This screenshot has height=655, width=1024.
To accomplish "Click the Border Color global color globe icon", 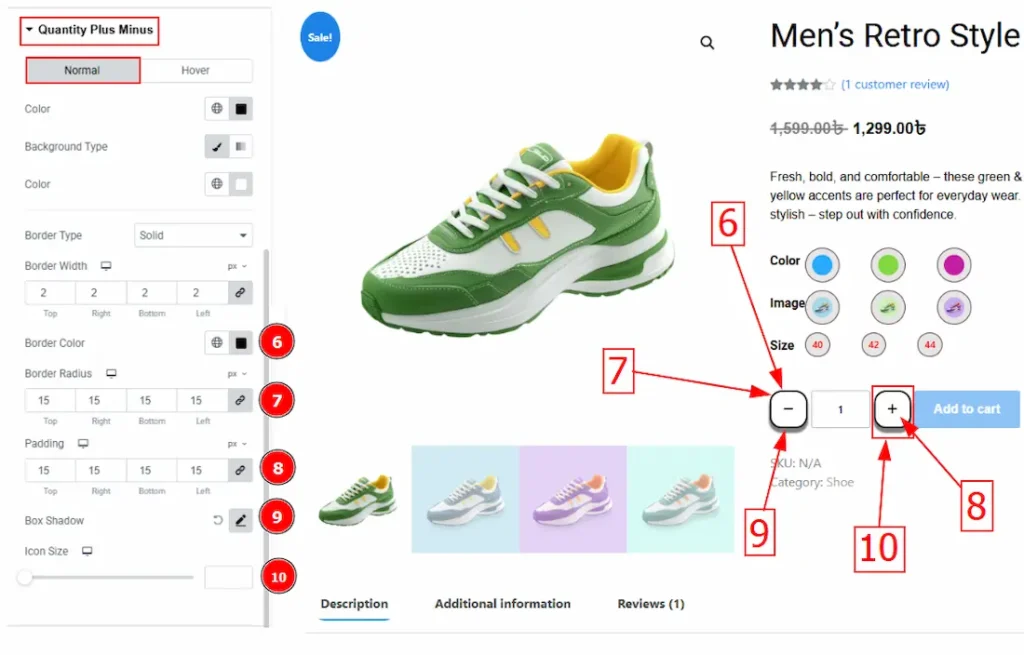I will pyautogui.click(x=216, y=343).
